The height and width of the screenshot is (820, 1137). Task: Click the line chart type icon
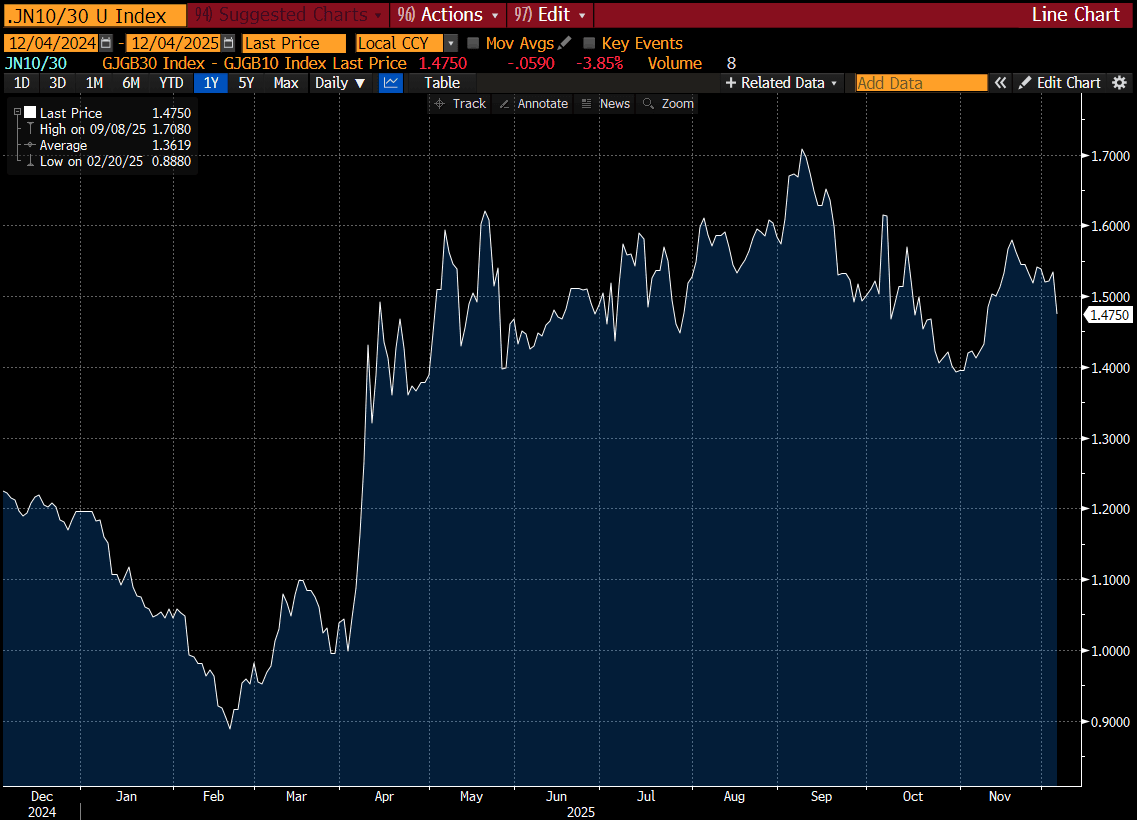tap(391, 83)
